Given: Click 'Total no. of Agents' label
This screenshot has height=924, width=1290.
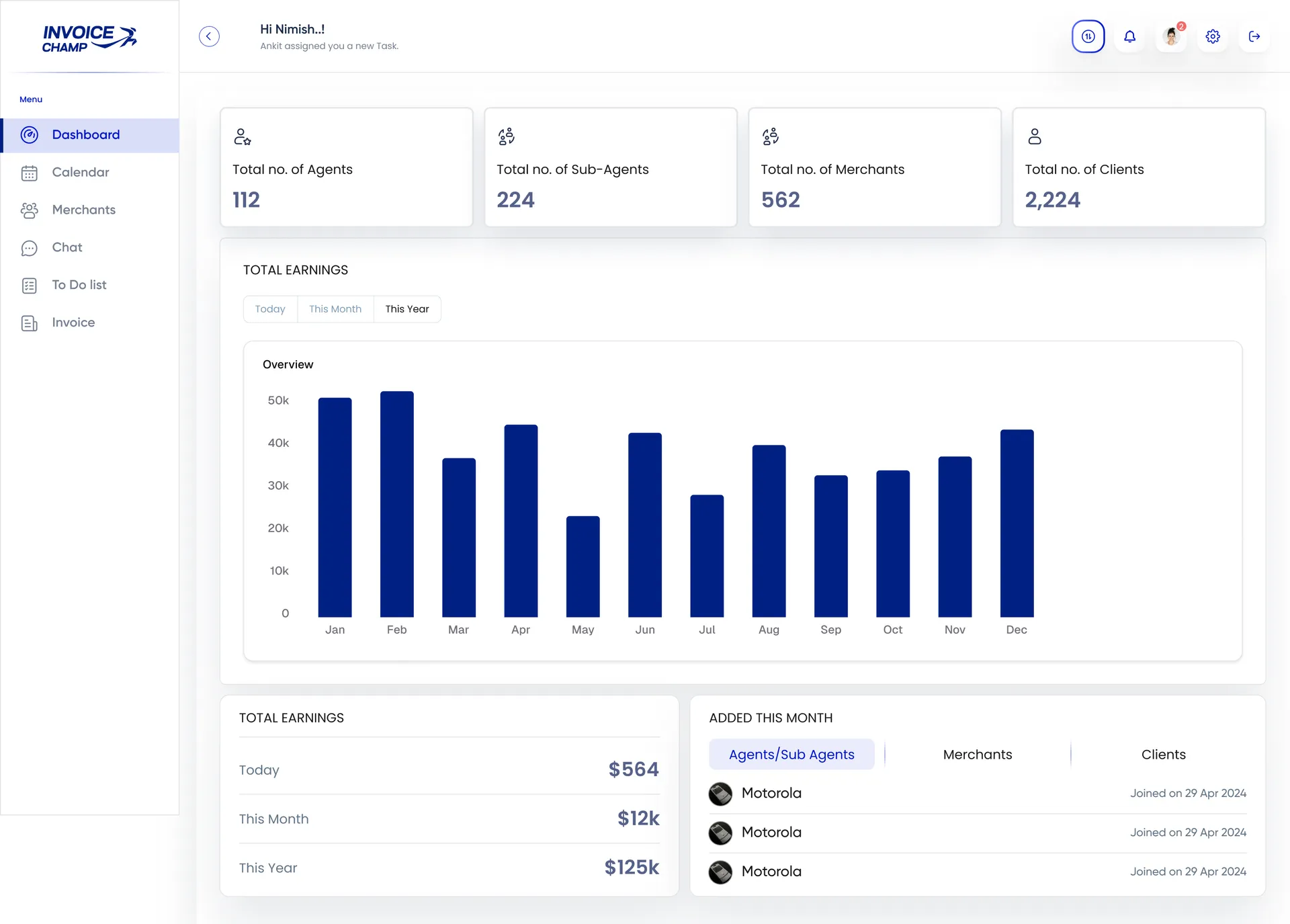Looking at the screenshot, I should 292,169.
